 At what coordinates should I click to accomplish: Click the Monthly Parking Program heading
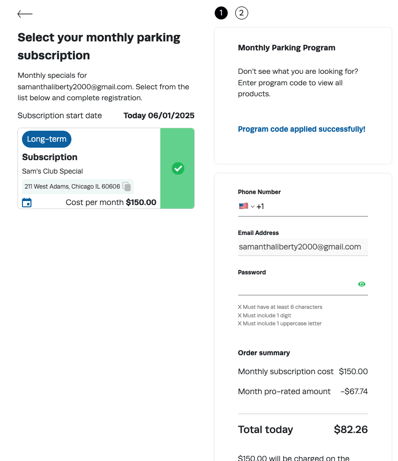286,48
